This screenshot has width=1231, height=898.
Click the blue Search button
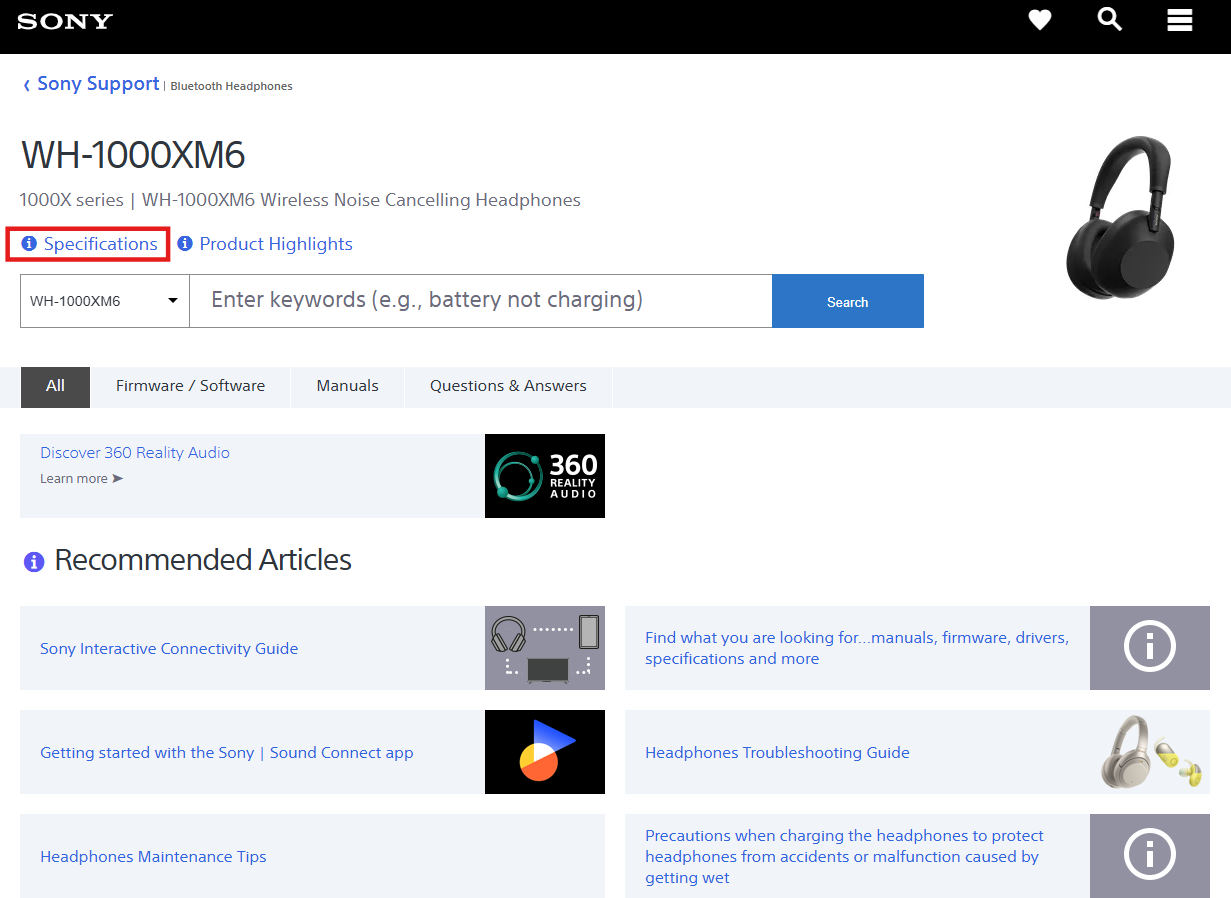(848, 301)
